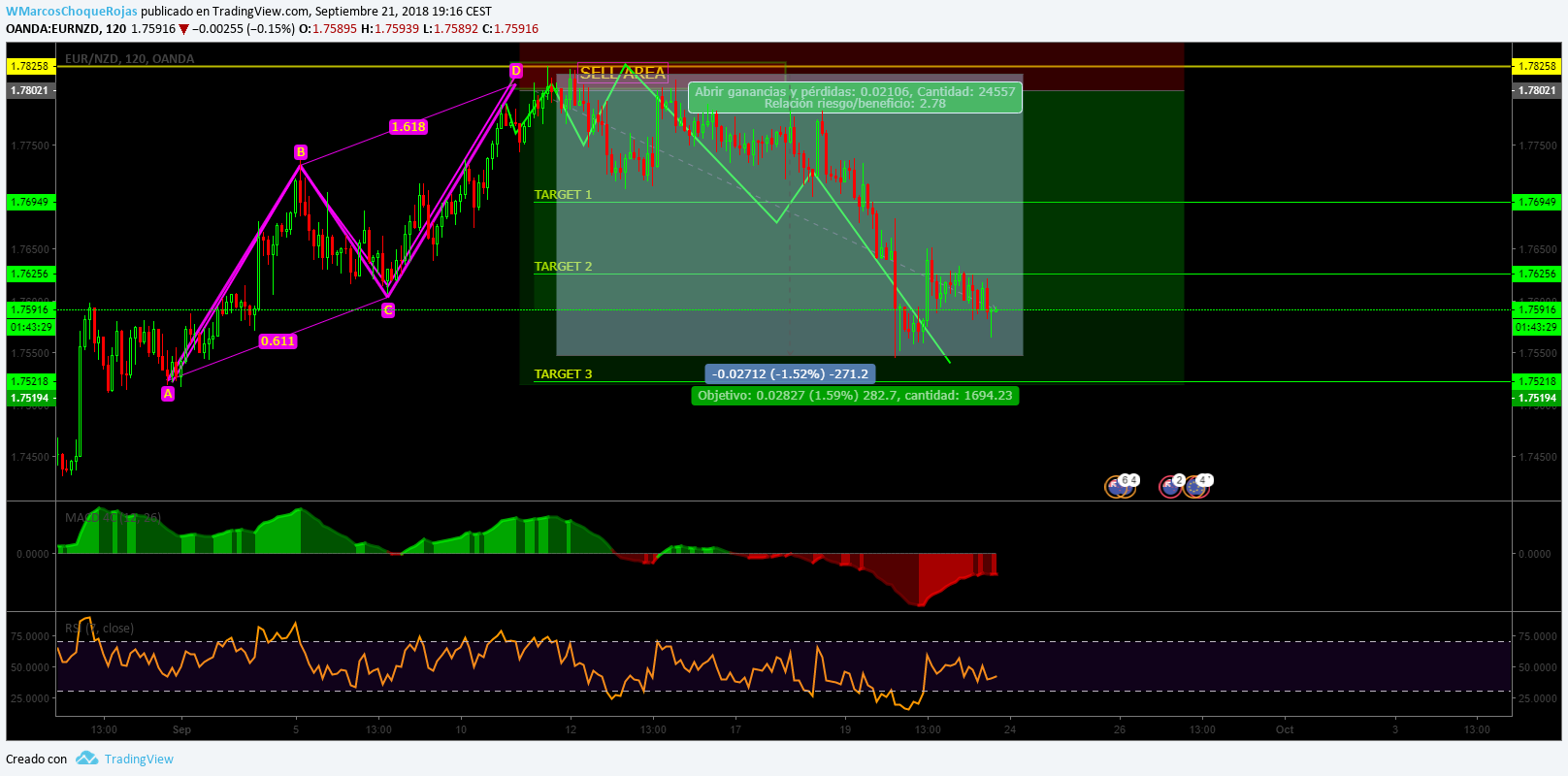Open WMarcosChoqueRojas author profile link
The height and width of the screenshot is (776, 1568).
pos(72,12)
